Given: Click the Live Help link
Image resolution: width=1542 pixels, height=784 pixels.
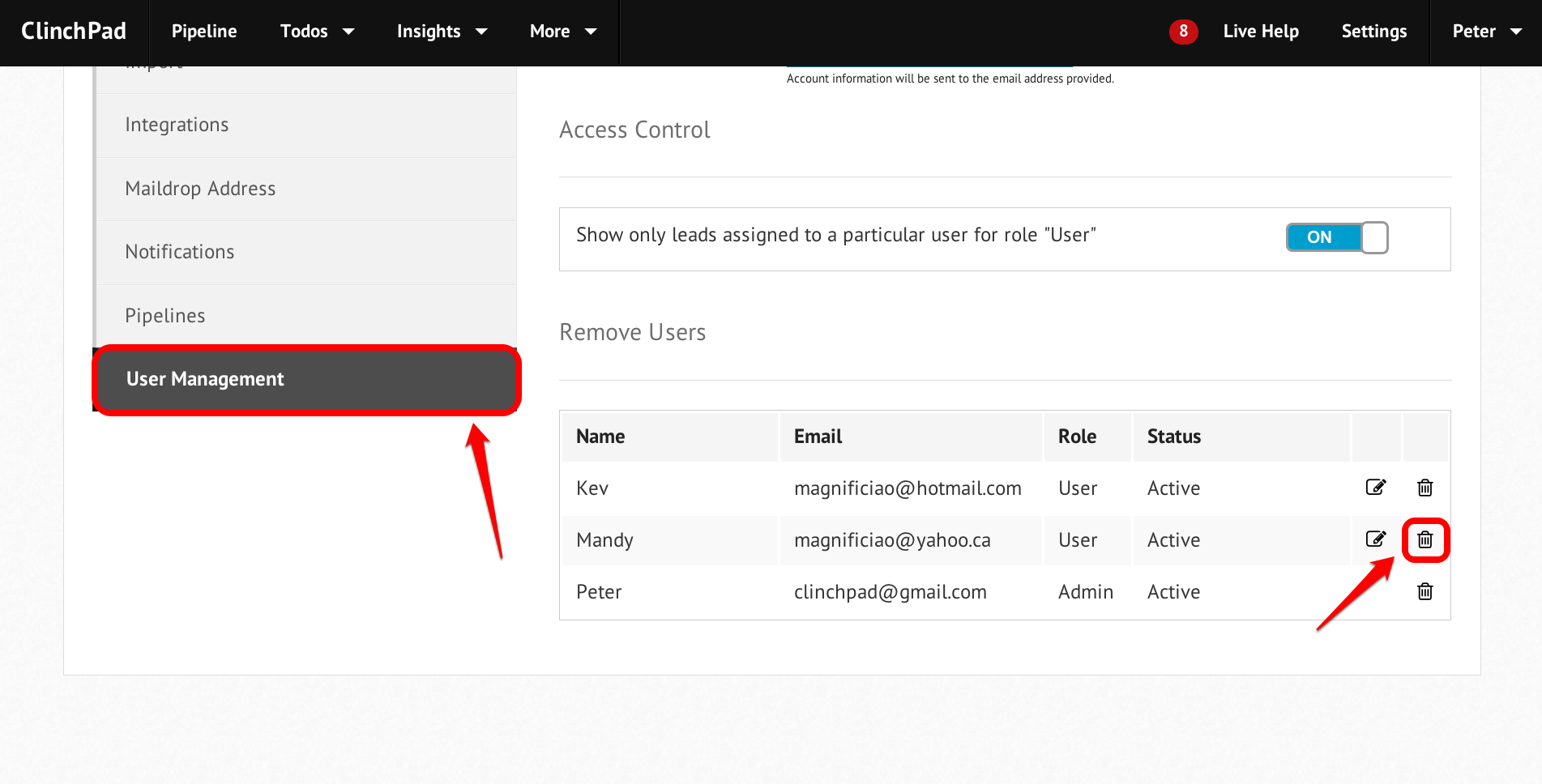Looking at the screenshot, I should [1261, 32].
